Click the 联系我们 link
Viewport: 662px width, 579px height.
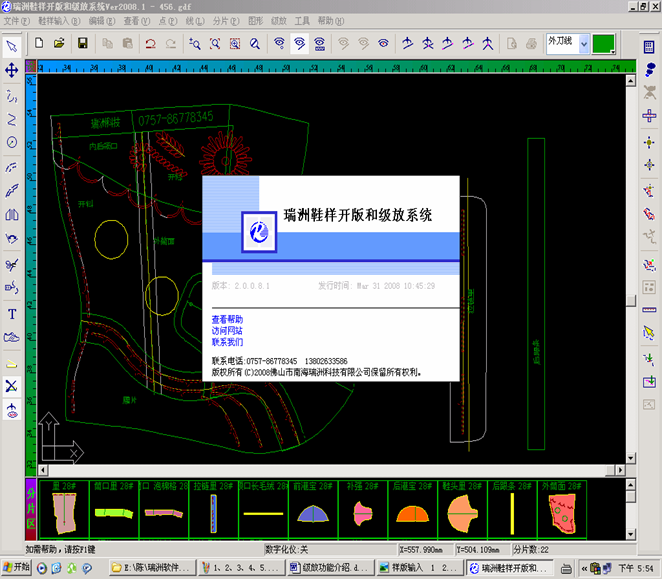pos(227,342)
